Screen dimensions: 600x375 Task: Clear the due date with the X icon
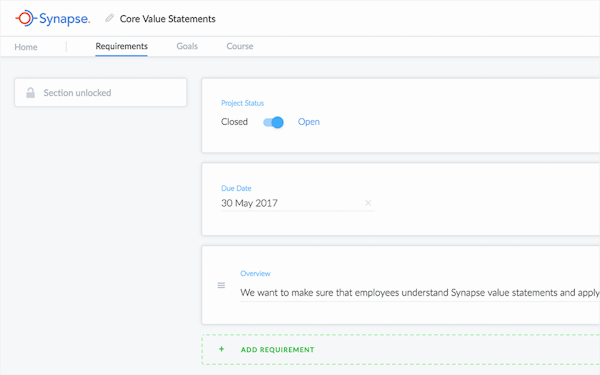pos(368,203)
